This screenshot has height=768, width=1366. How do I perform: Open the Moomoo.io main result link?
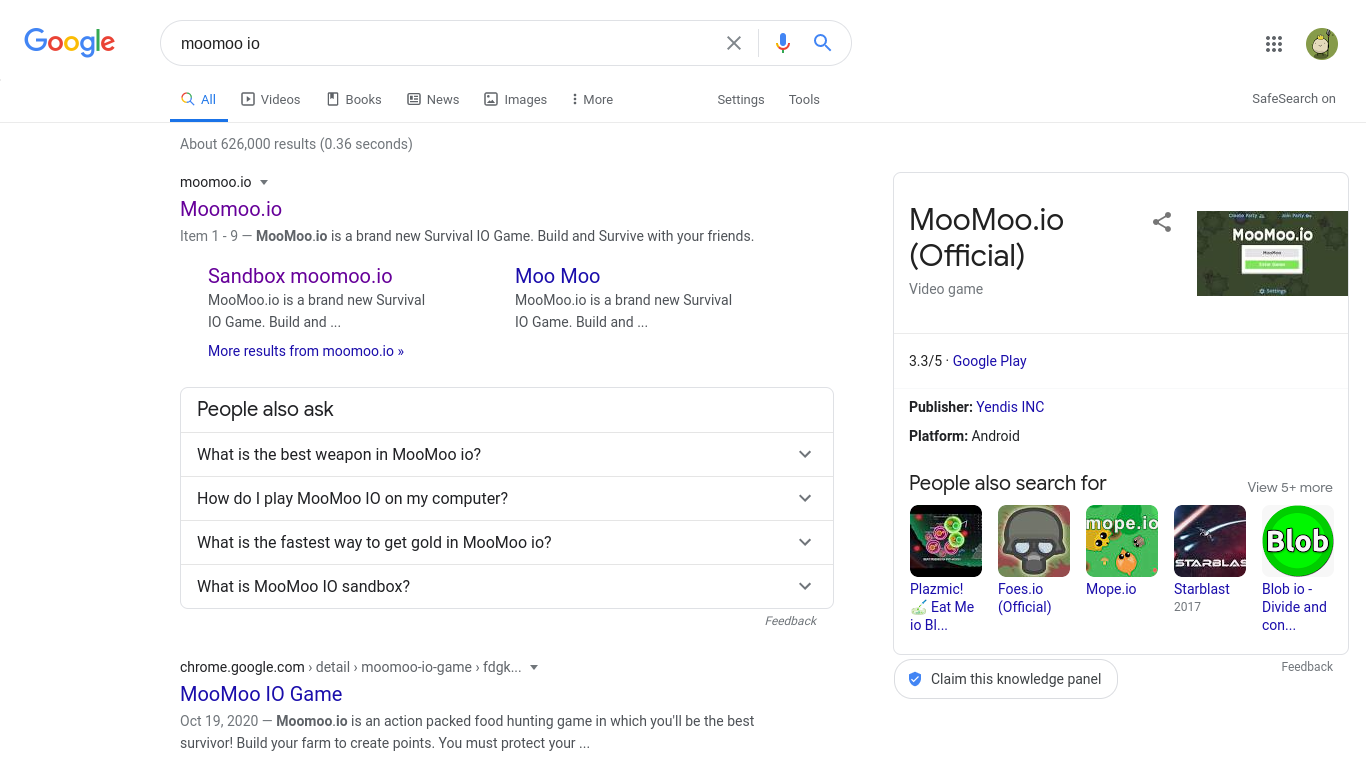231,209
